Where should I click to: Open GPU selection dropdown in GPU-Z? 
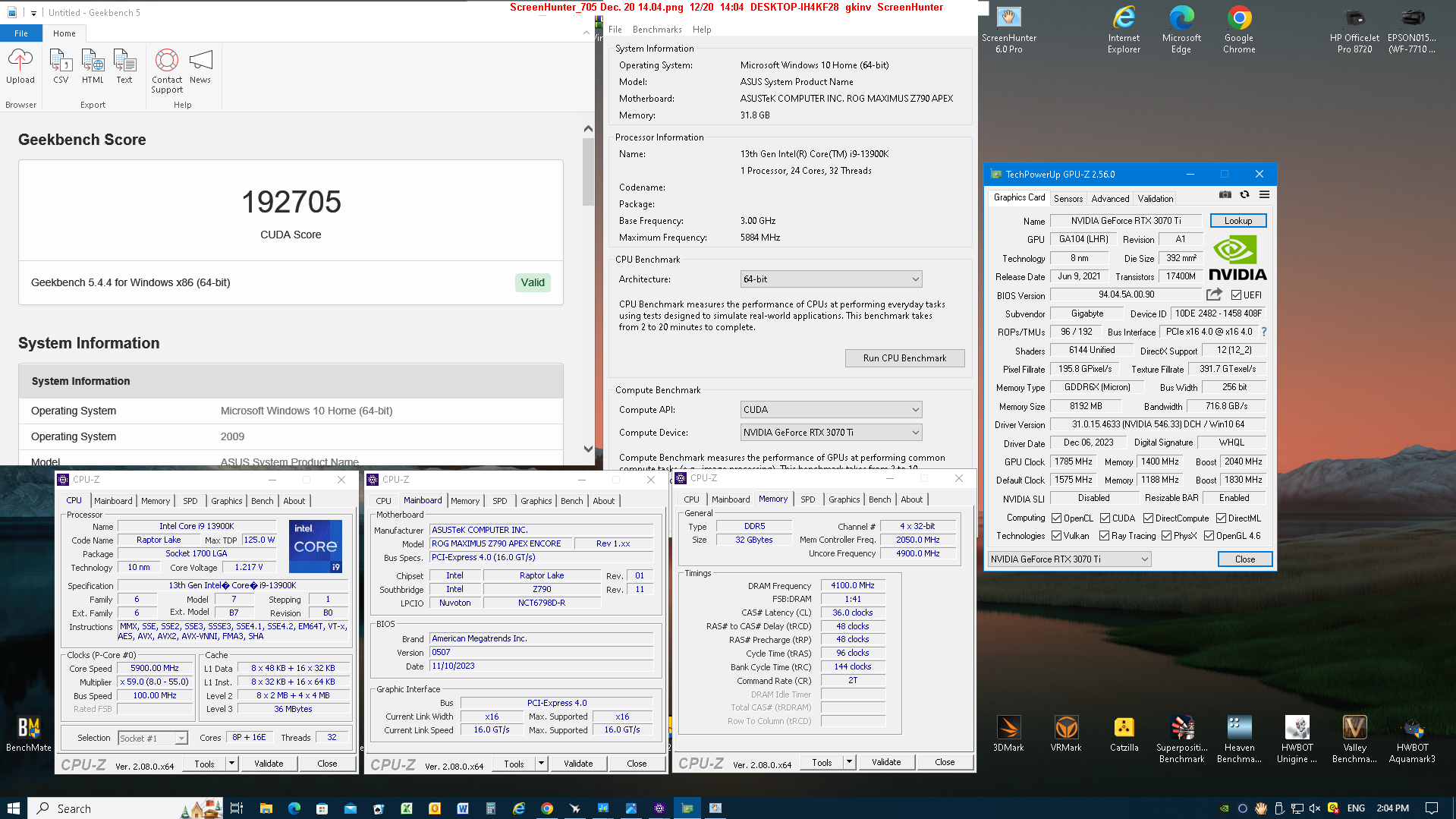1069,559
